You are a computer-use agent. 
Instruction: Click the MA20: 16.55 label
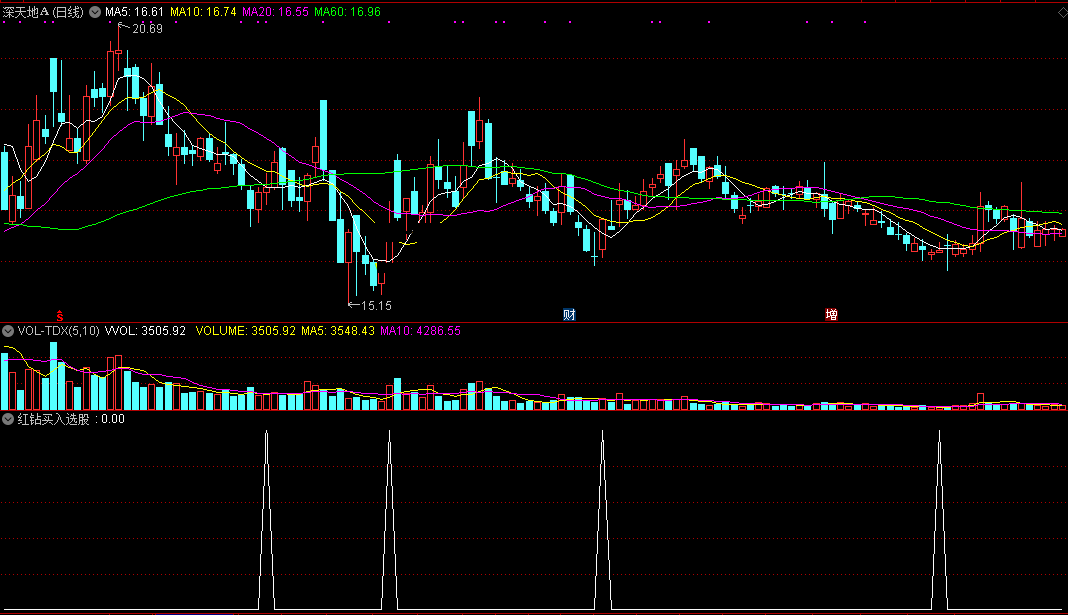pyautogui.click(x=275, y=12)
